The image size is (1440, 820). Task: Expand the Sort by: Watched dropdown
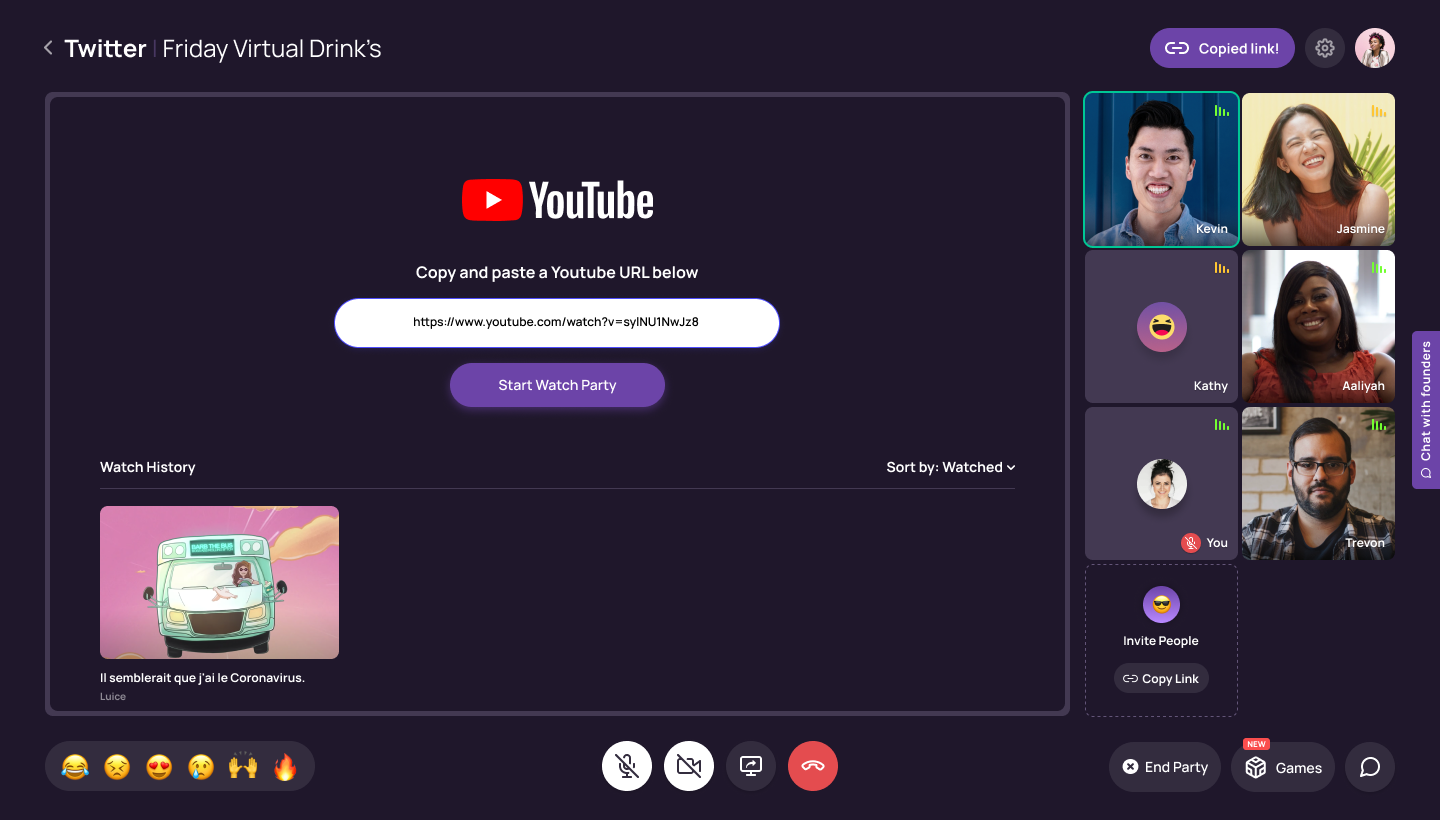pyautogui.click(x=951, y=467)
